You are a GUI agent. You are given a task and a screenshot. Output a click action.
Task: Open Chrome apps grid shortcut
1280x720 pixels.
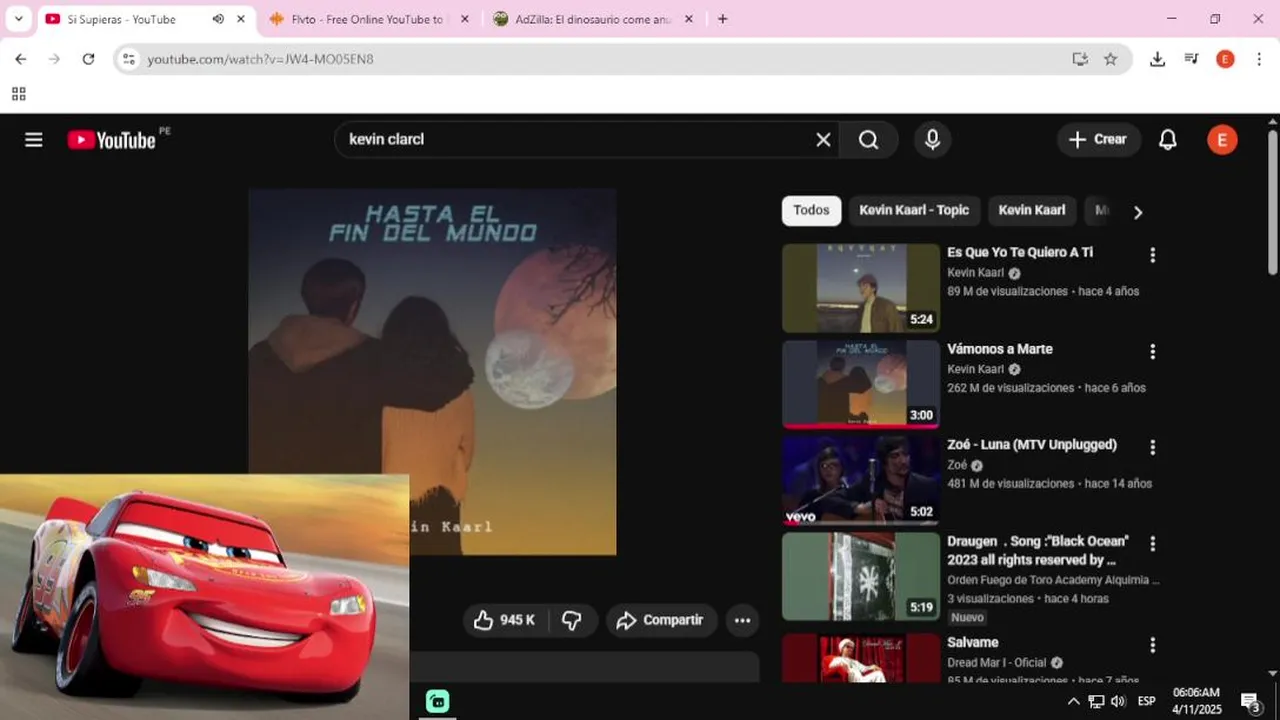tap(18, 94)
